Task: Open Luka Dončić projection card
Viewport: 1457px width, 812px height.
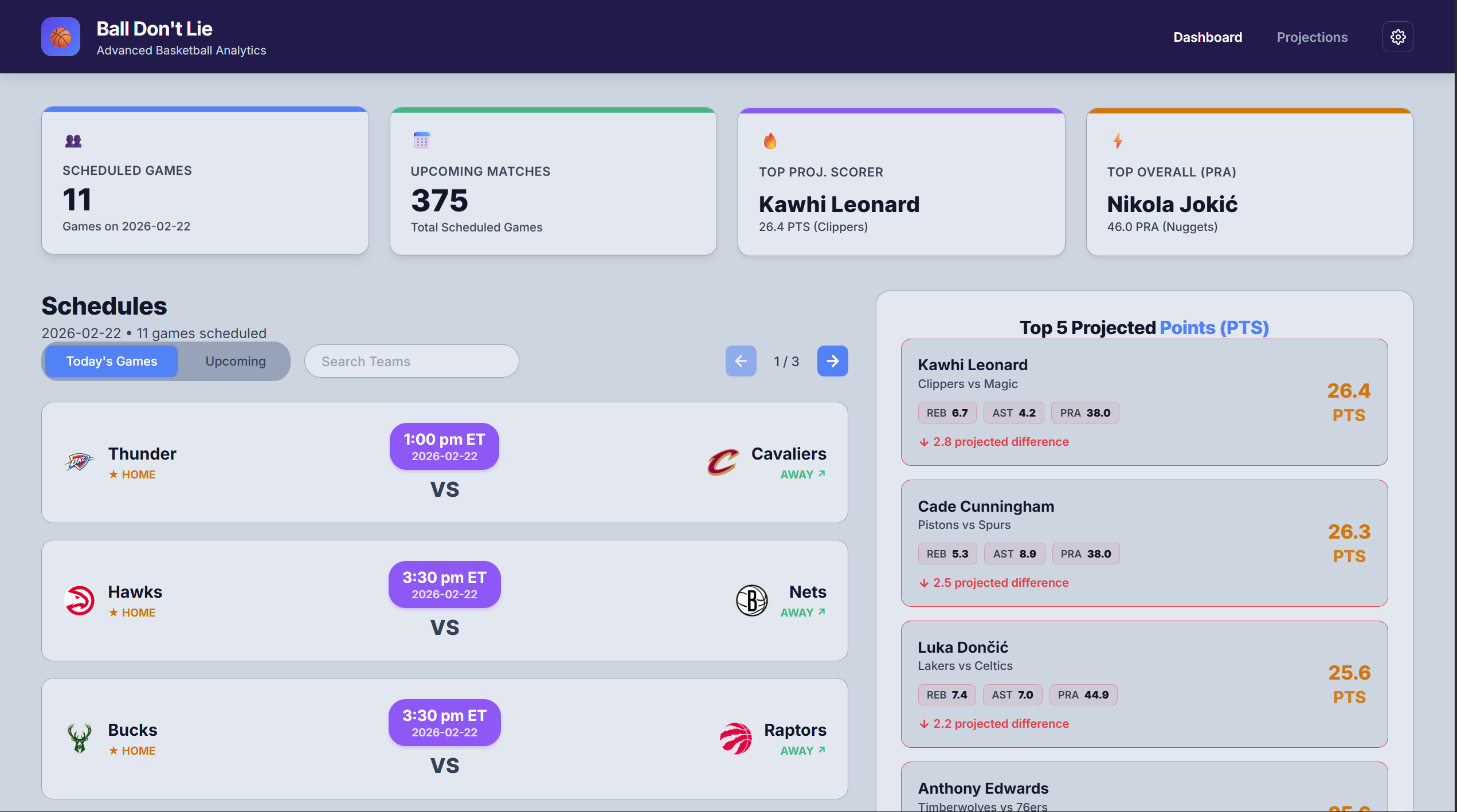Action: click(1143, 684)
